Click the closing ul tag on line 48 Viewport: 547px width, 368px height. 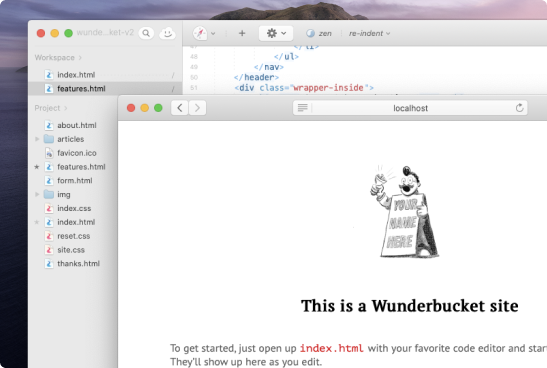point(286,56)
